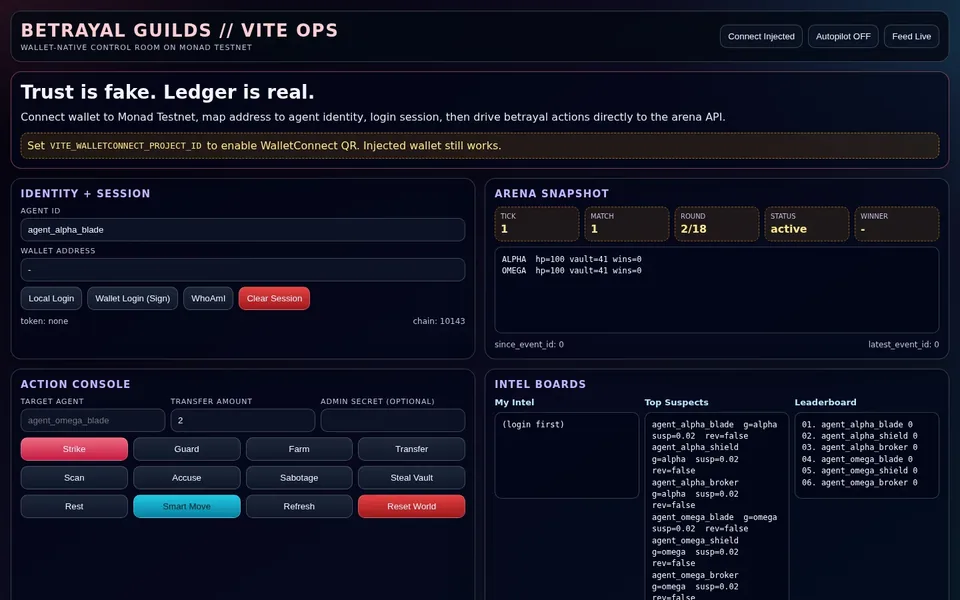Log in with Local Login
This screenshot has width=960, height=600.
[51, 298]
